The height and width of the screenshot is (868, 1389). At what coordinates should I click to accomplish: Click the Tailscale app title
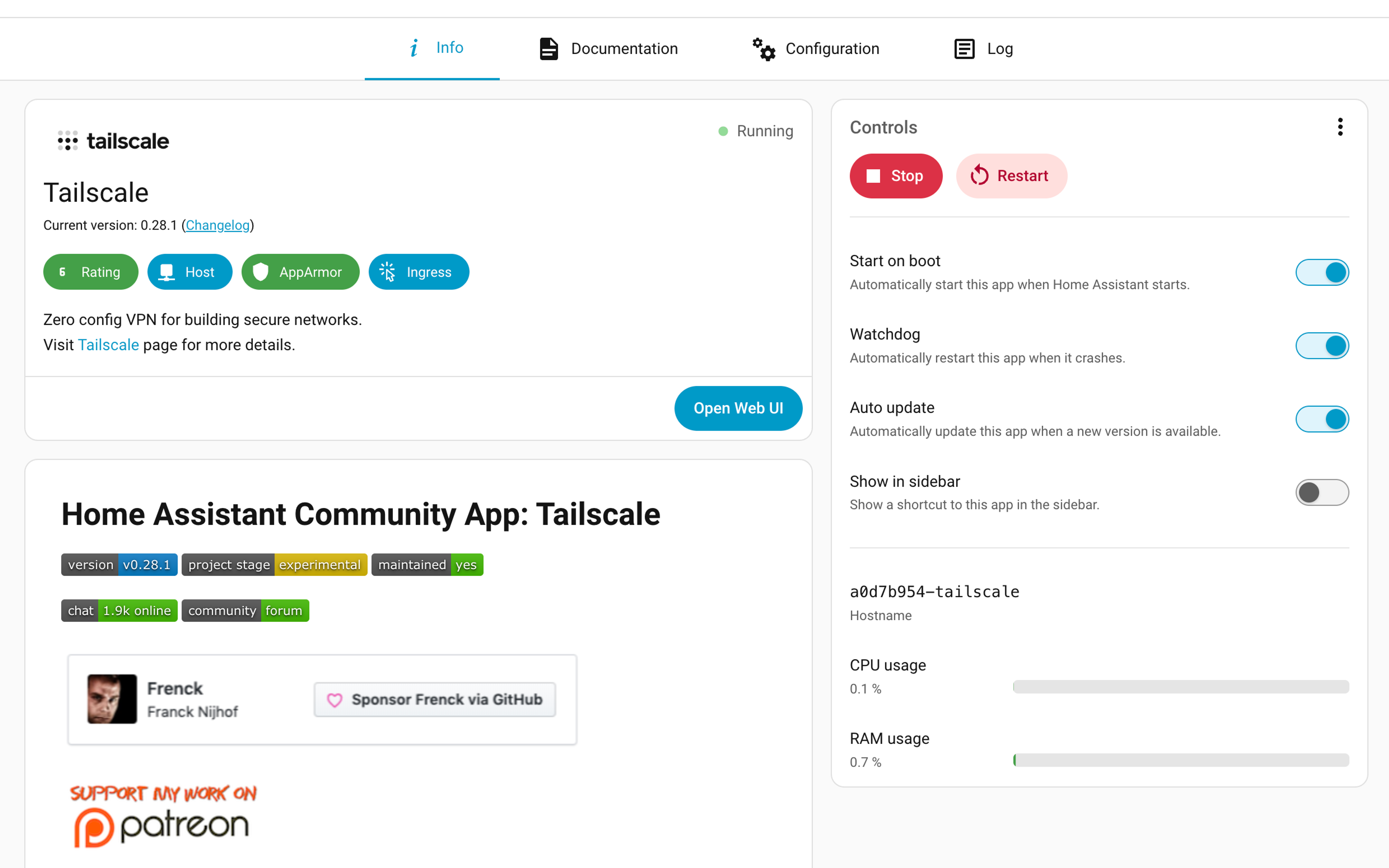(x=96, y=192)
